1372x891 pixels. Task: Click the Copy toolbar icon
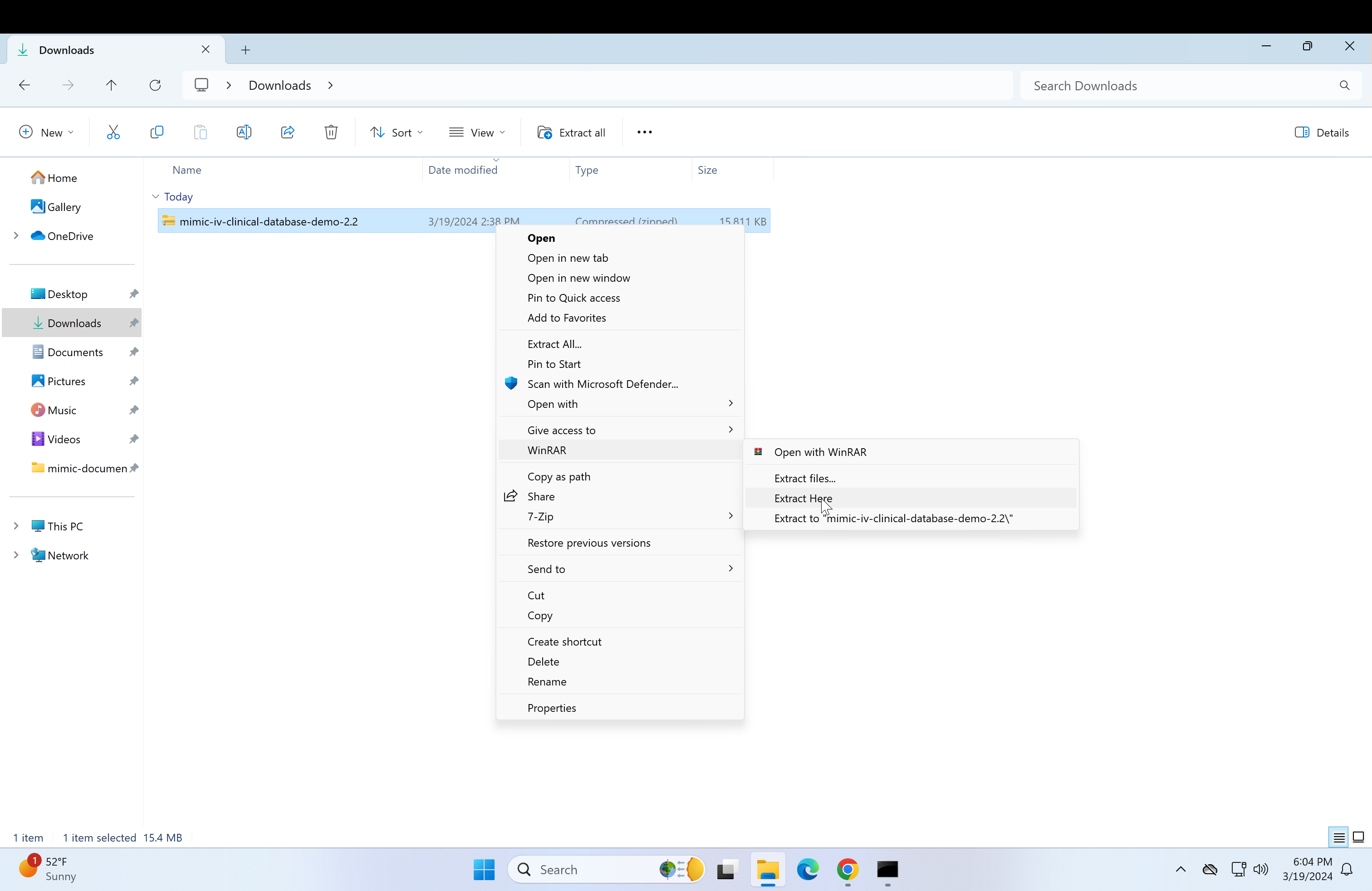tap(156, 132)
